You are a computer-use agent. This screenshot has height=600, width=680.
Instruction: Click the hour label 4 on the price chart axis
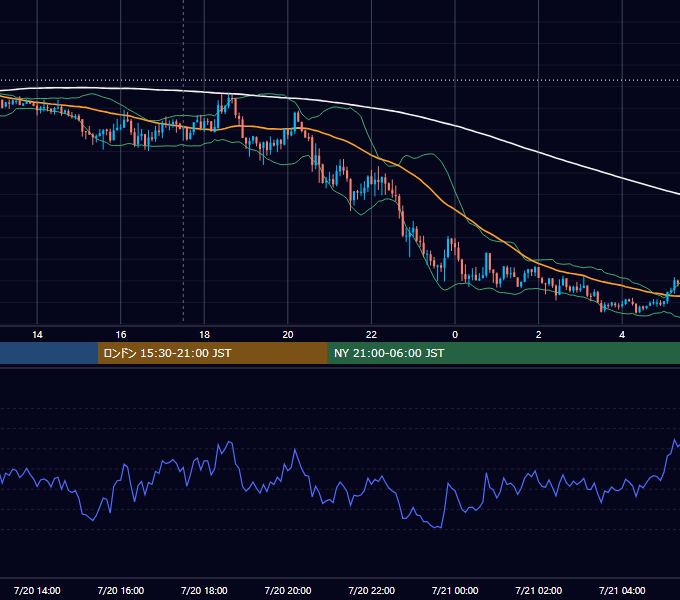tap(622, 335)
